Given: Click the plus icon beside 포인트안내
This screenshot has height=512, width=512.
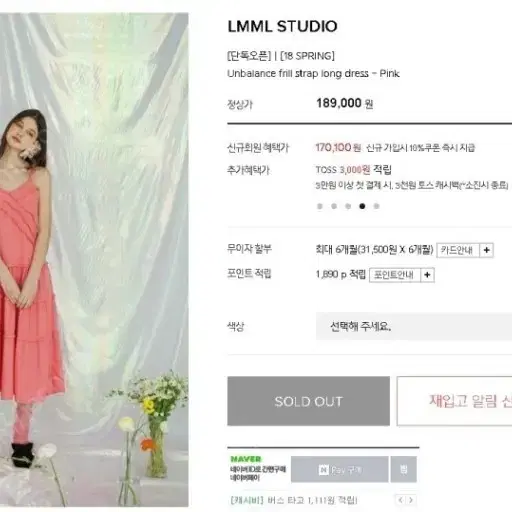Looking at the screenshot, I should point(427,275).
